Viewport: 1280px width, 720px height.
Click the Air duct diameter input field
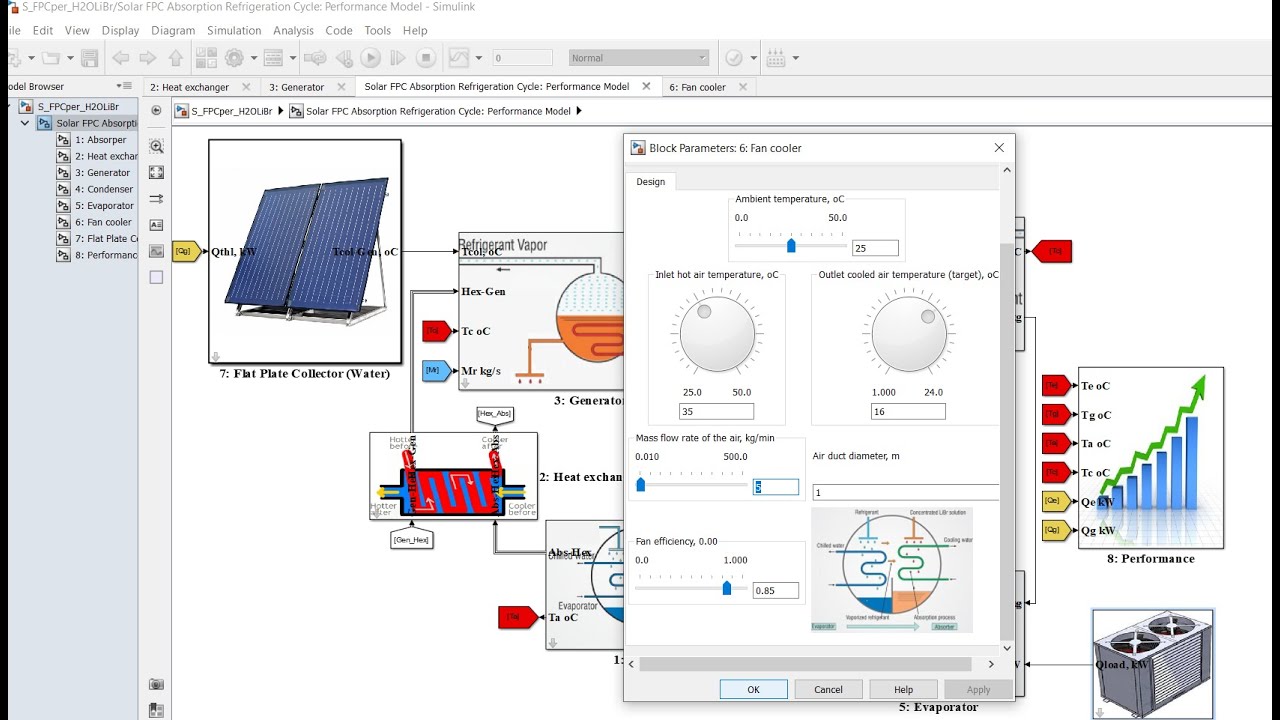905,492
